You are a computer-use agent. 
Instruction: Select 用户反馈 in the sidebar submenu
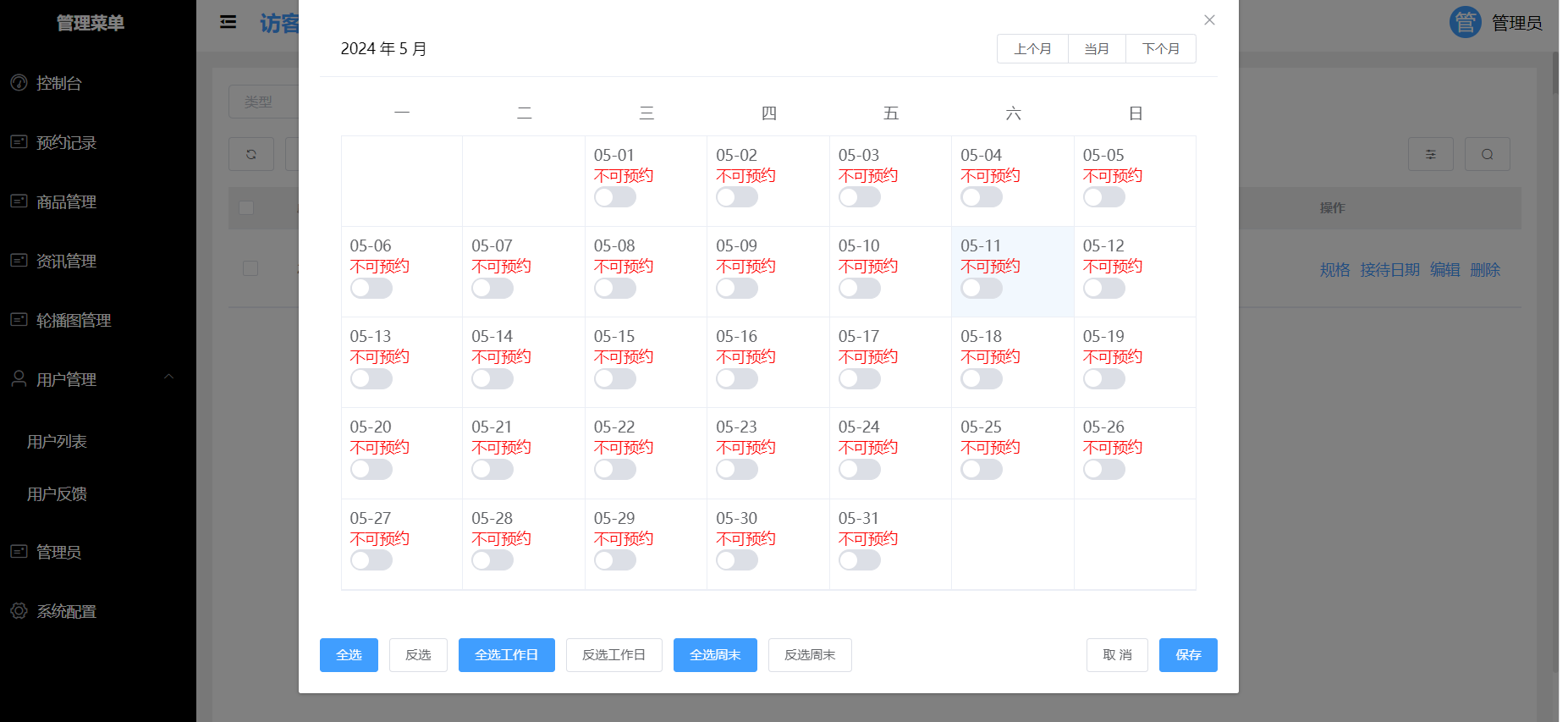(57, 494)
